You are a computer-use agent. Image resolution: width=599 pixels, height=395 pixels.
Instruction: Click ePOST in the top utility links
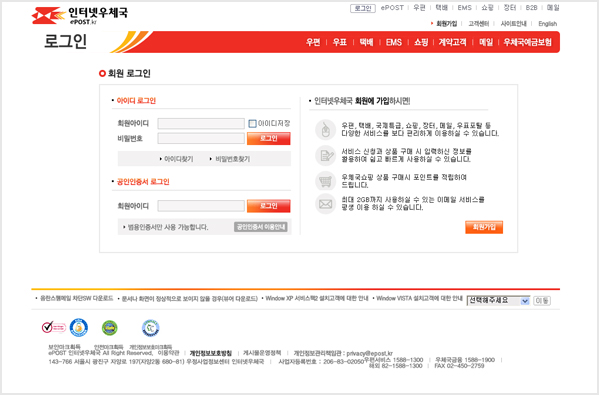[392, 8]
